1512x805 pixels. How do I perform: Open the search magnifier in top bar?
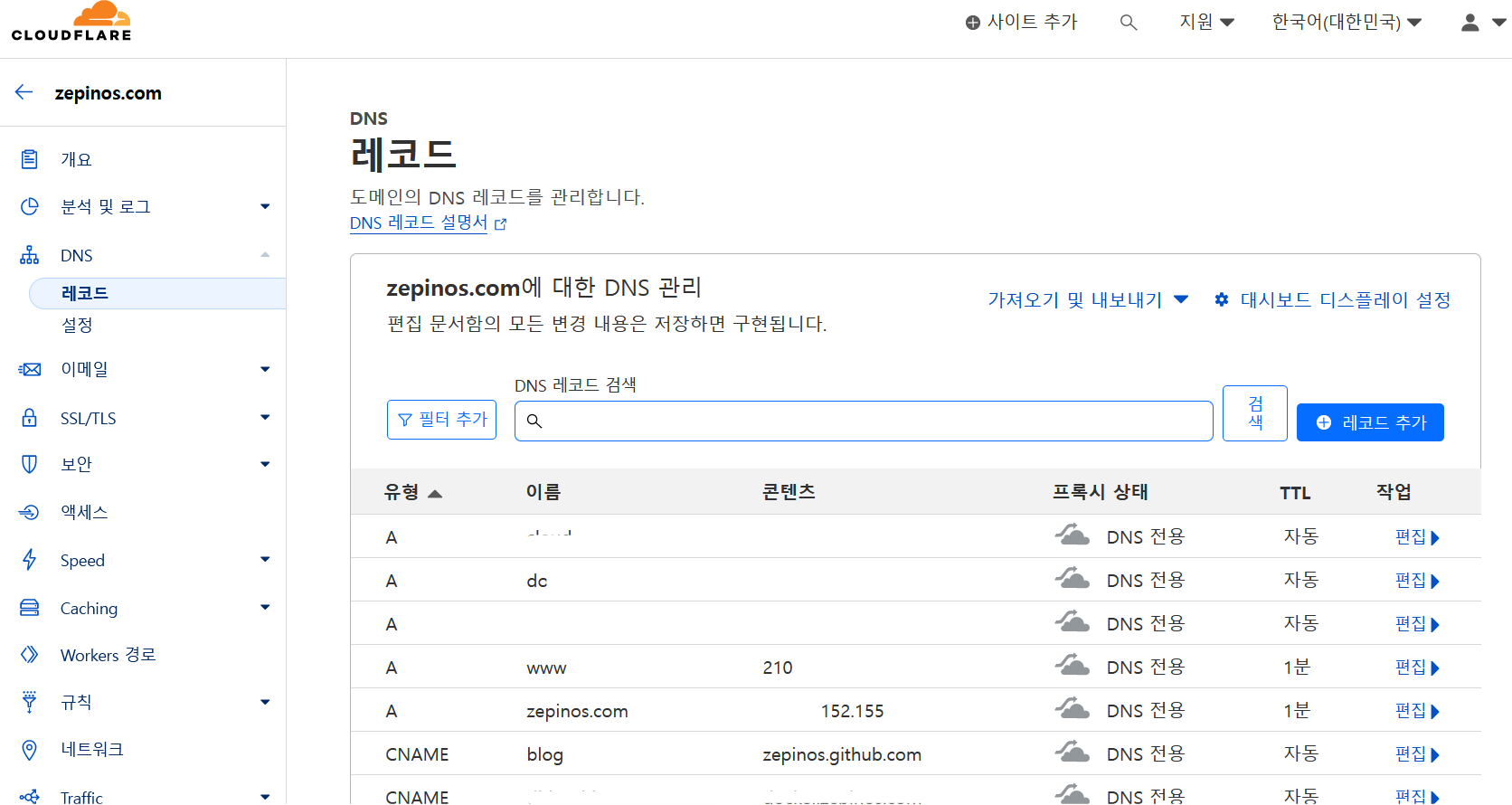click(1128, 23)
